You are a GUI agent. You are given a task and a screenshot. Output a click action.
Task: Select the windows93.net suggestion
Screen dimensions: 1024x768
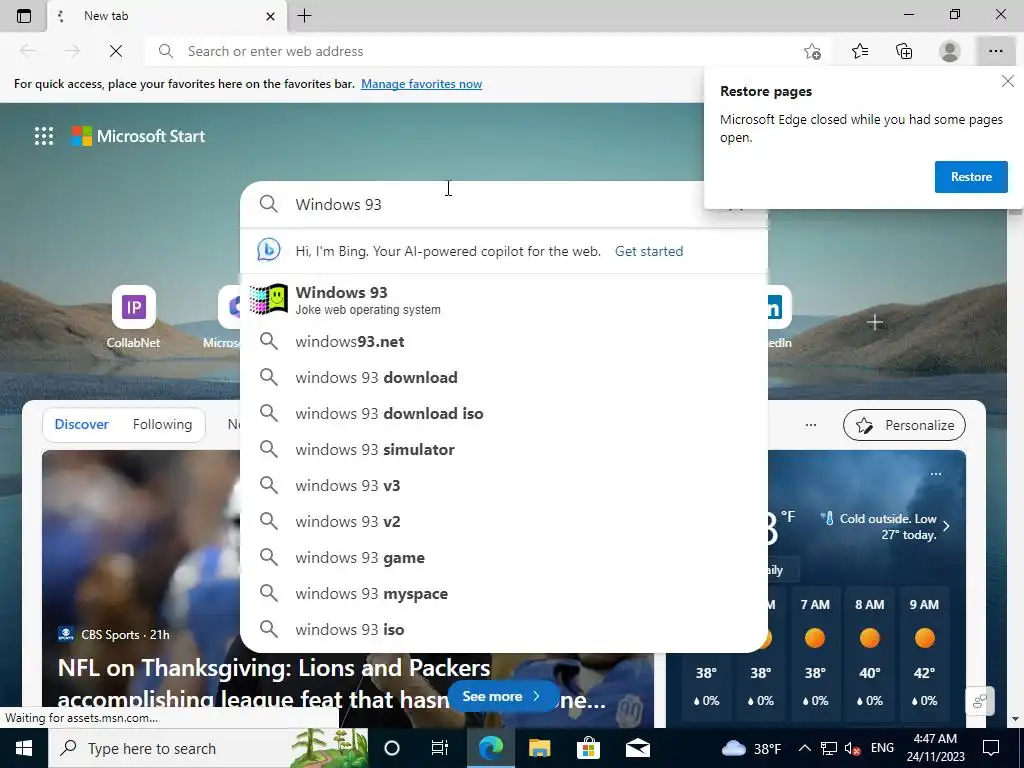(x=504, y=342)
